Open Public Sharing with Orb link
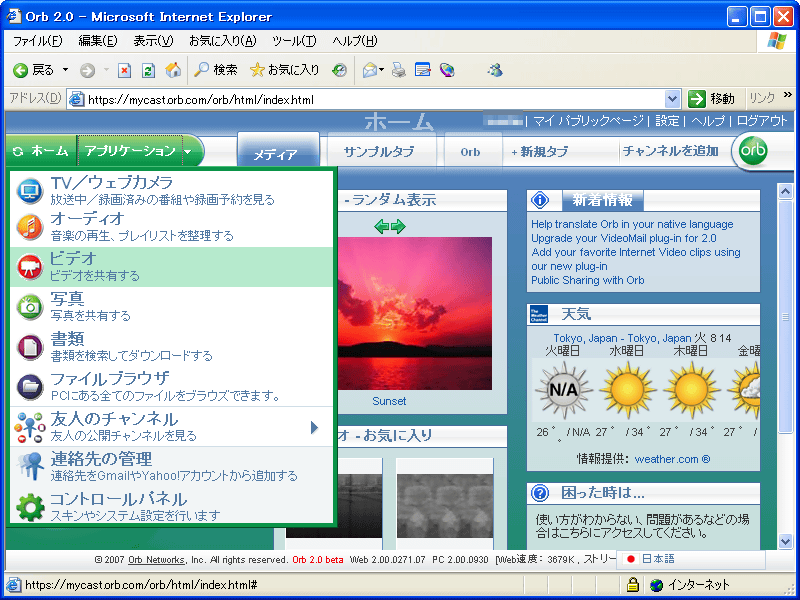Screen dimensions: 800x600 point(588,280)
